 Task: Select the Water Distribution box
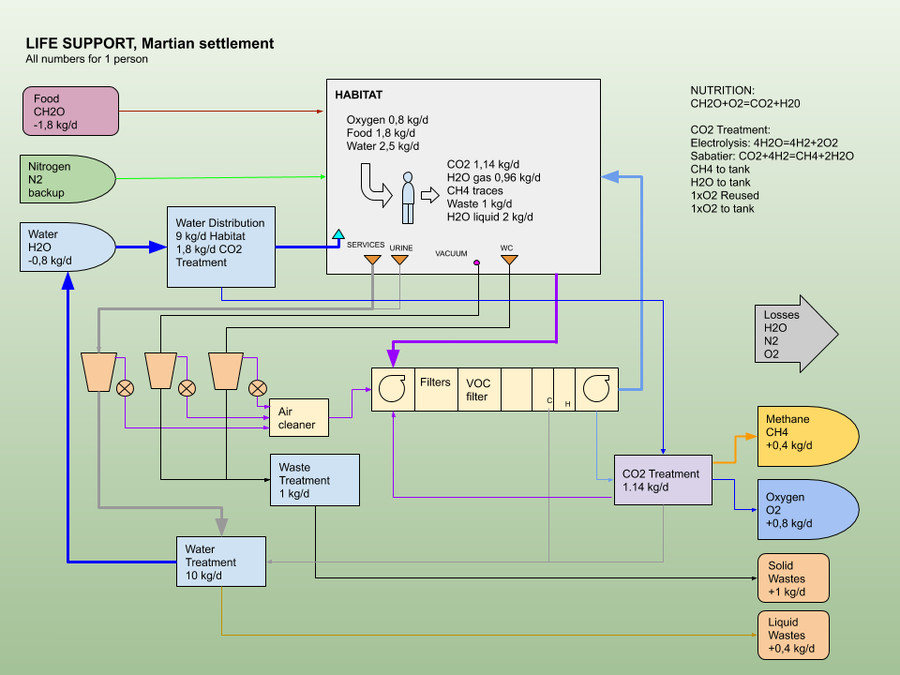220,248
